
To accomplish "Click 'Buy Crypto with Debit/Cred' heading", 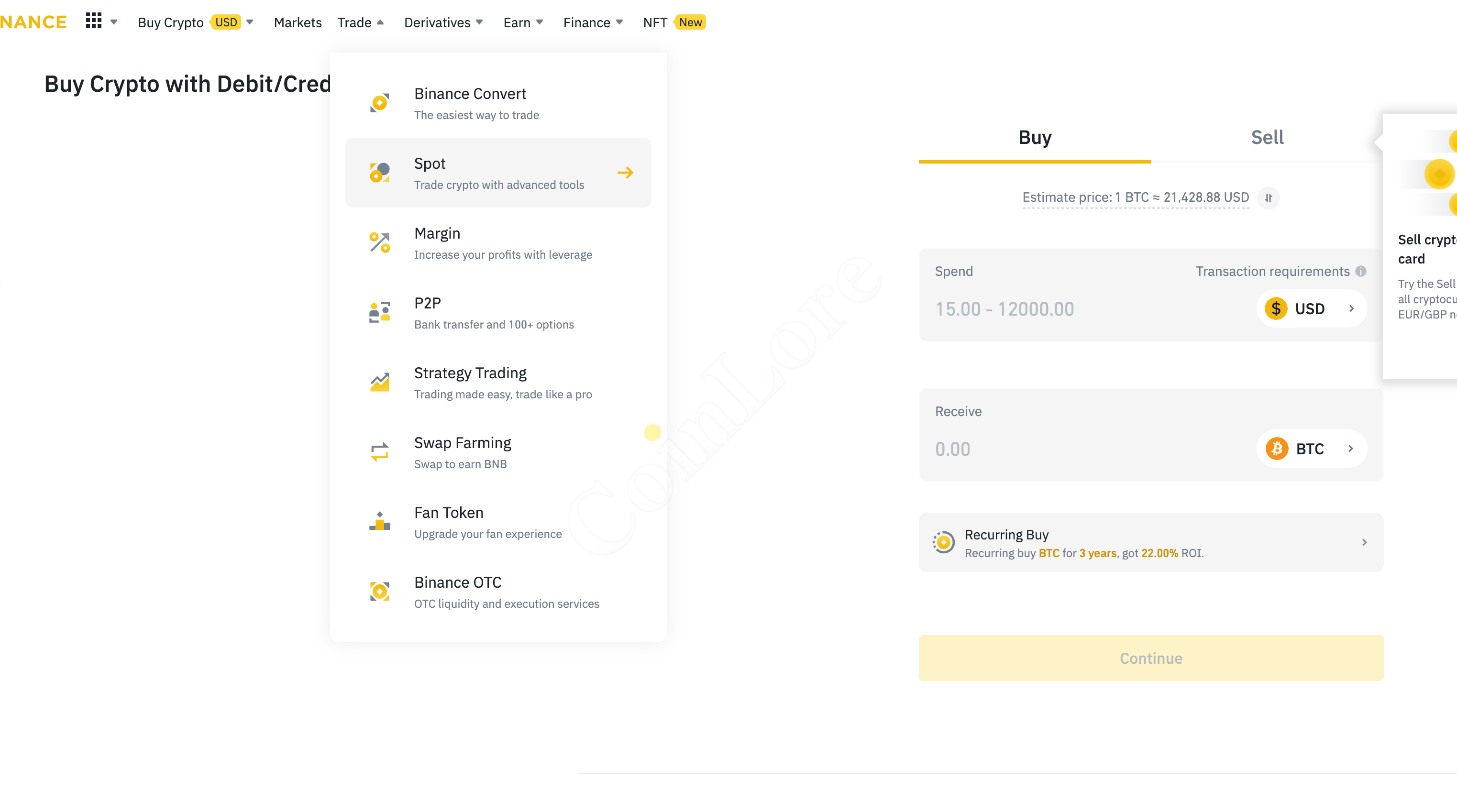I will click(187, 84).
